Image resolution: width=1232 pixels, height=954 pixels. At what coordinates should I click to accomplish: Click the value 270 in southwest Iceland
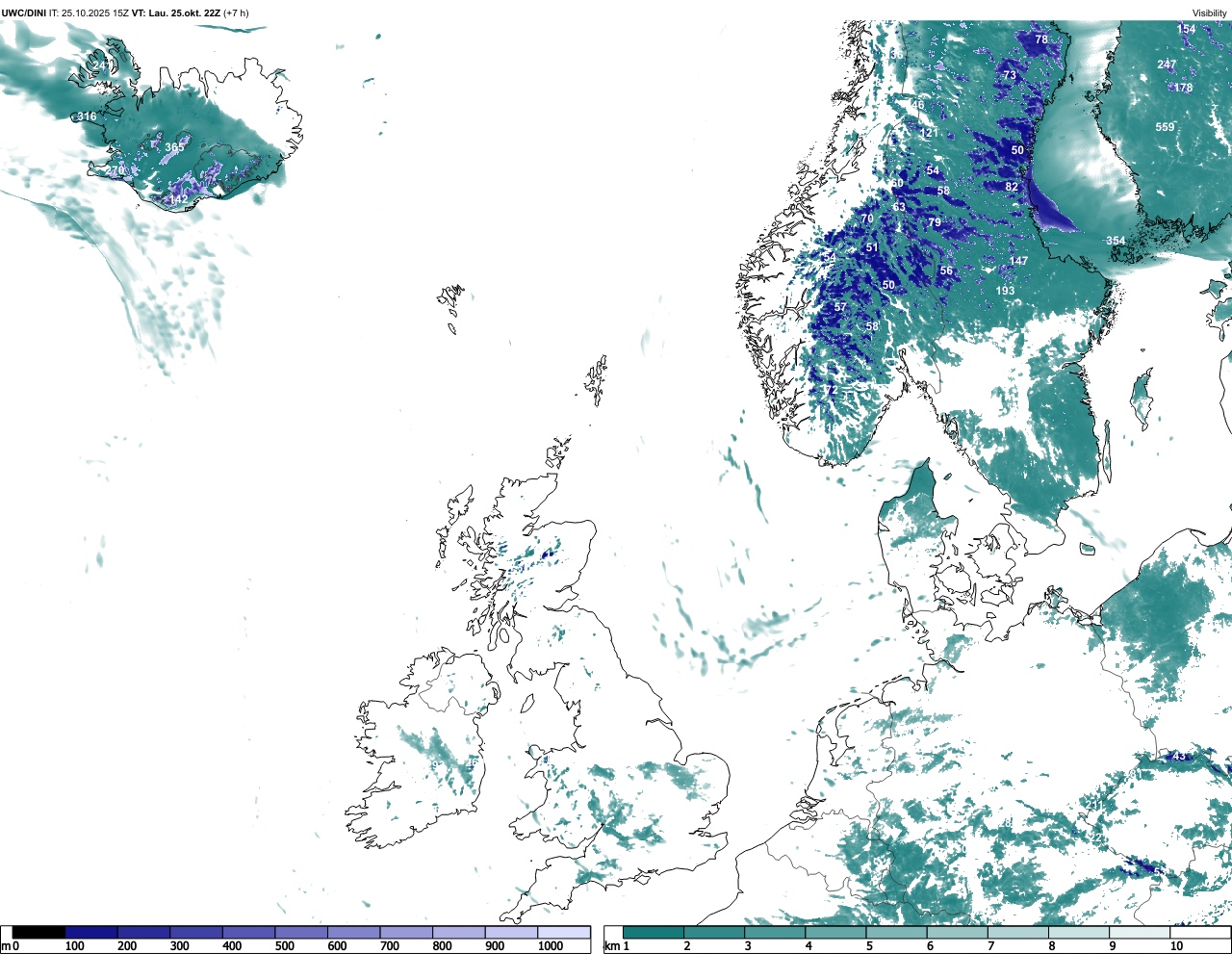115,171
